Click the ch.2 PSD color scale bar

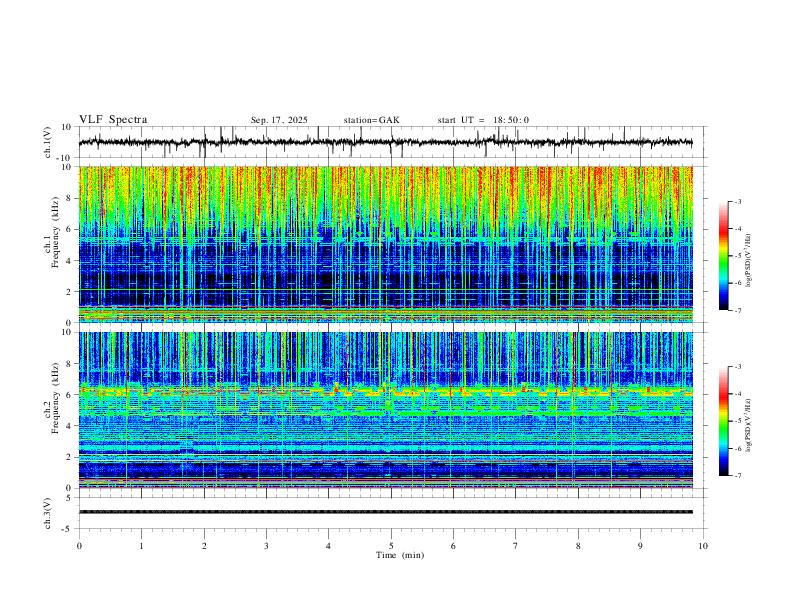point(723,421)
